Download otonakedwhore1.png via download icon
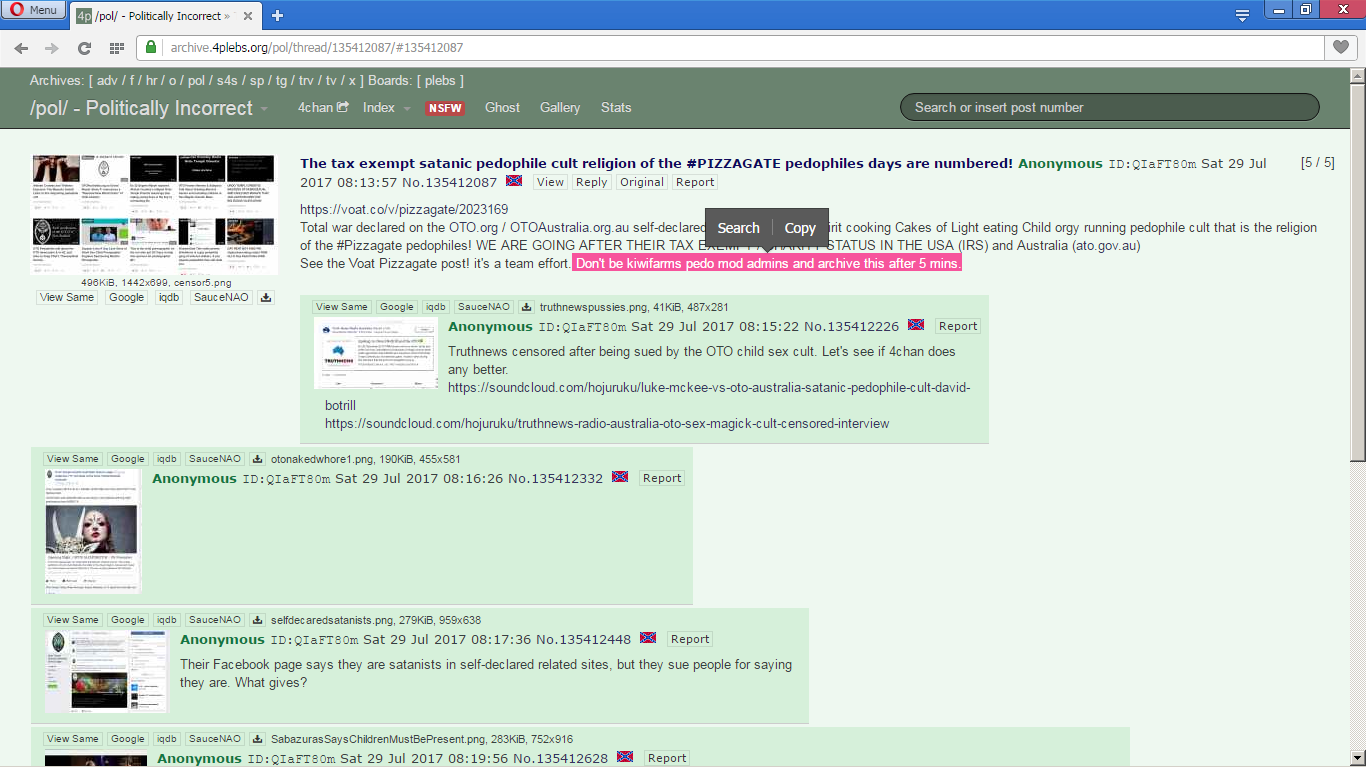This screenshot has width=1366, height=768. pos(257,459)
